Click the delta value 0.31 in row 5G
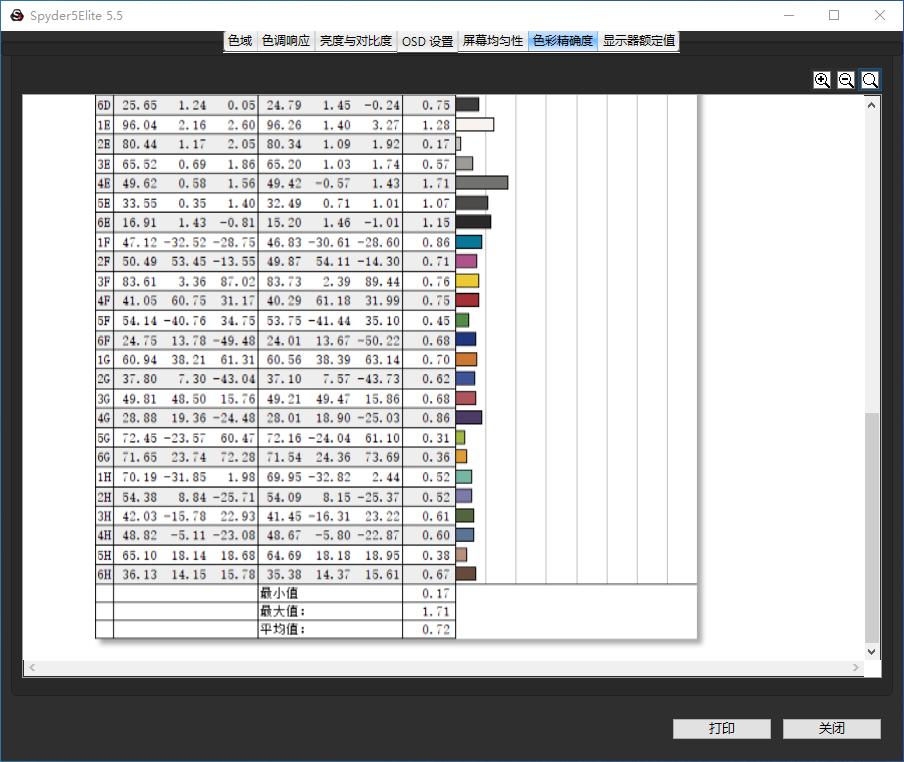 [436, 438]
